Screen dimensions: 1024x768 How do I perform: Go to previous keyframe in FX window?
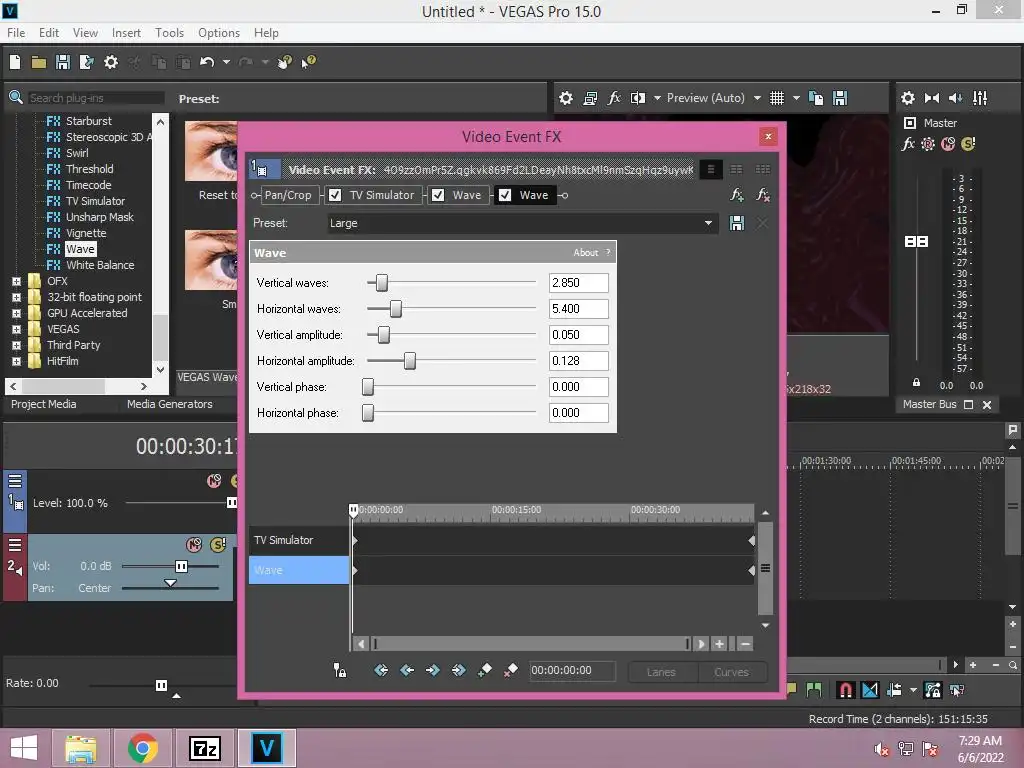coord(407,670)
